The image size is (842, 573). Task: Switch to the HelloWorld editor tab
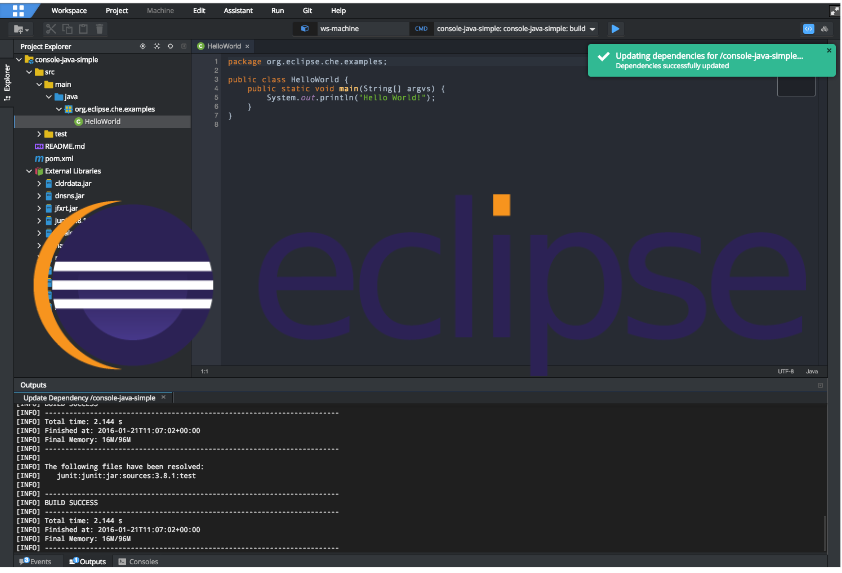pos(224,46)
